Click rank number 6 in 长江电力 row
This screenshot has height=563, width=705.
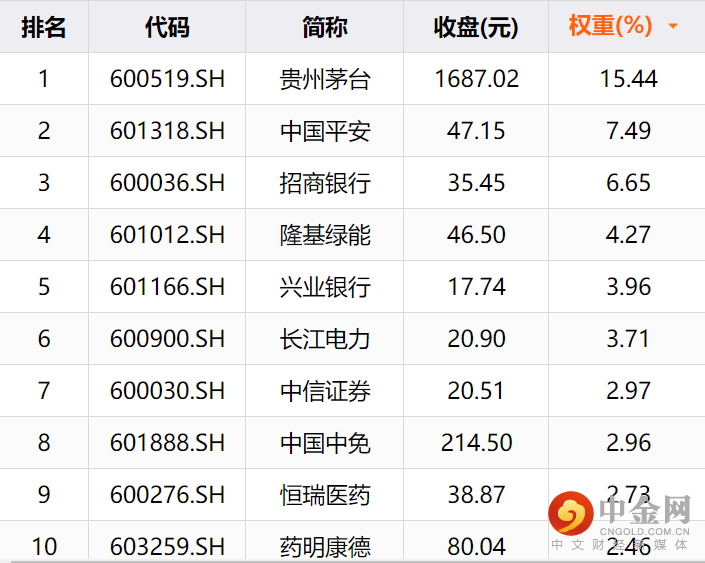point(44,339)
